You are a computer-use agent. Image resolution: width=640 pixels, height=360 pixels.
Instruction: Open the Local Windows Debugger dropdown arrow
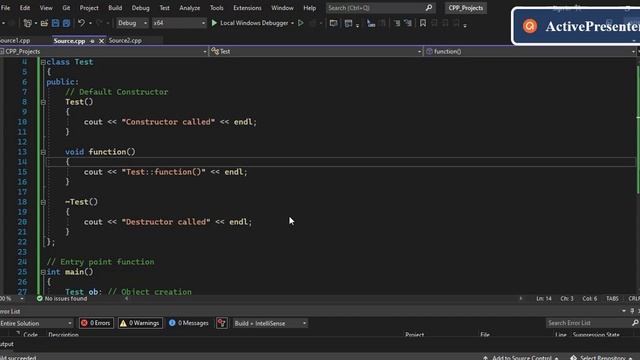click(292, 23)
